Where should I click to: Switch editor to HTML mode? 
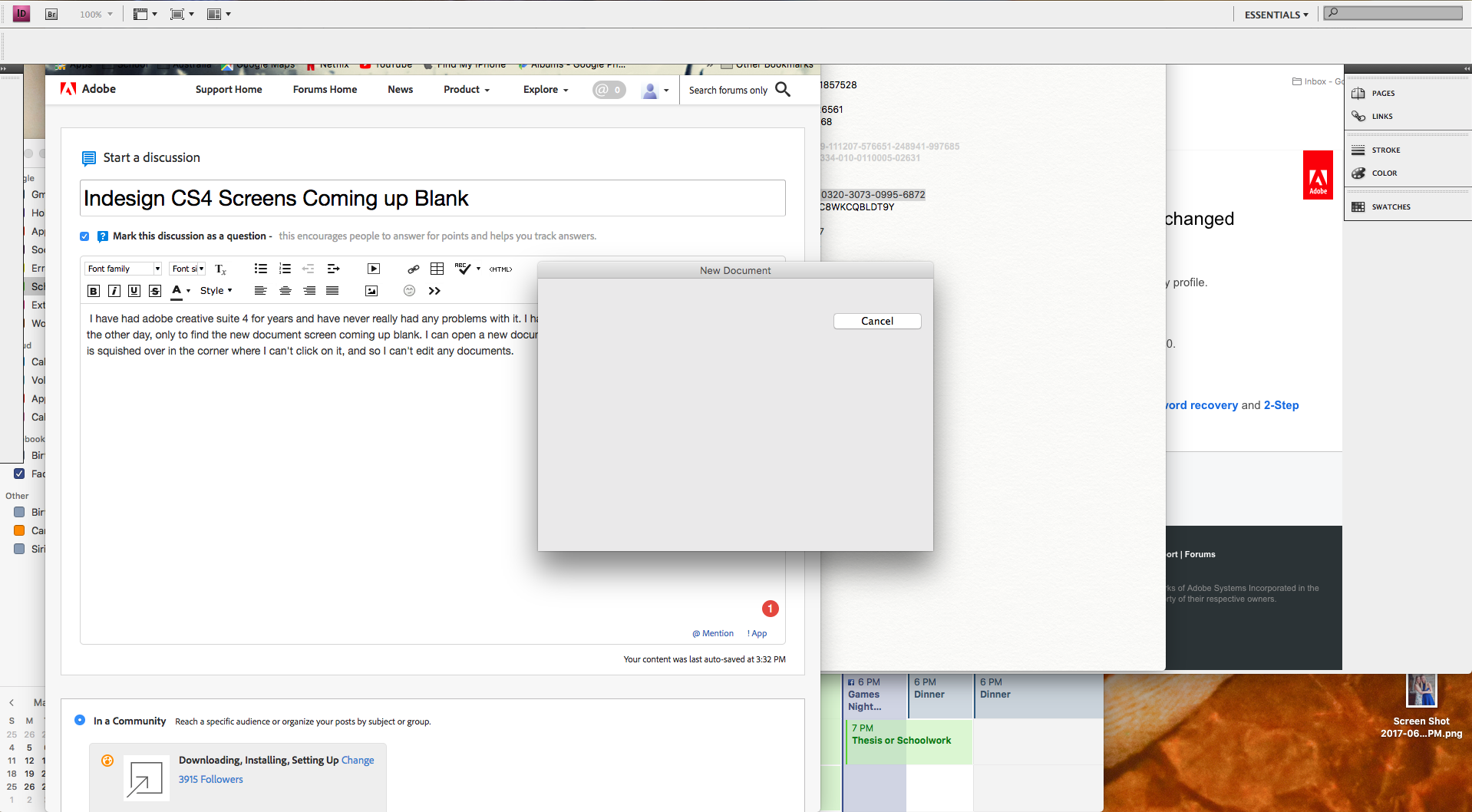tap(500, 269)
